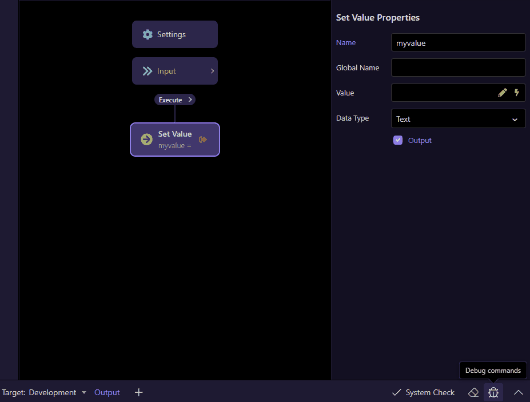Click the lightning bolt expression icon

pos(517,92)
